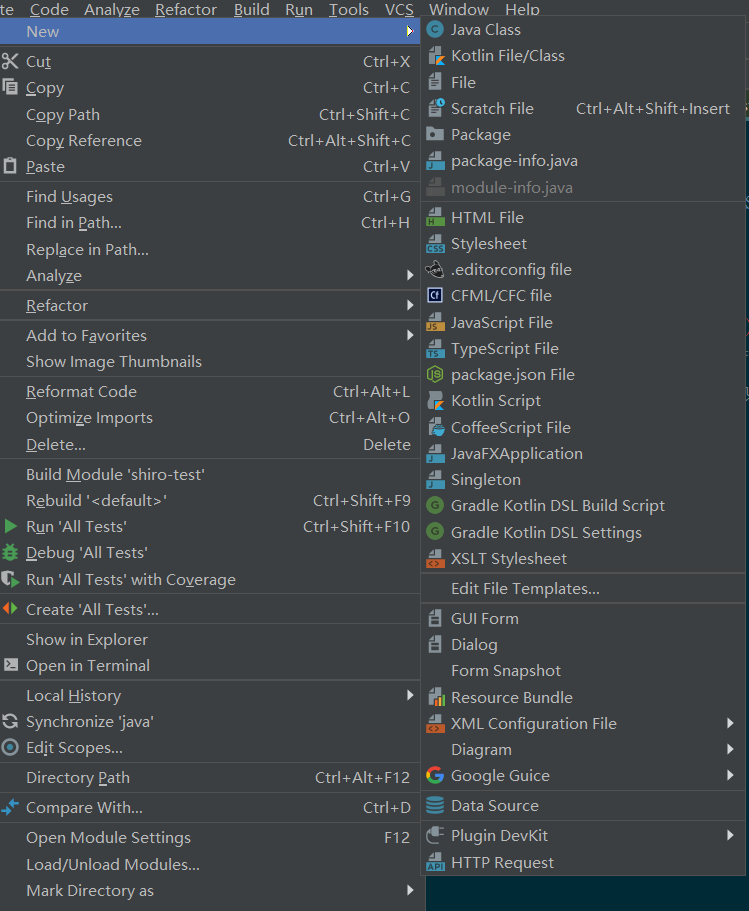Screen dimensions: 749x911
Task: Expand the New submenu arrow
Action: click(x=410, y=31)
